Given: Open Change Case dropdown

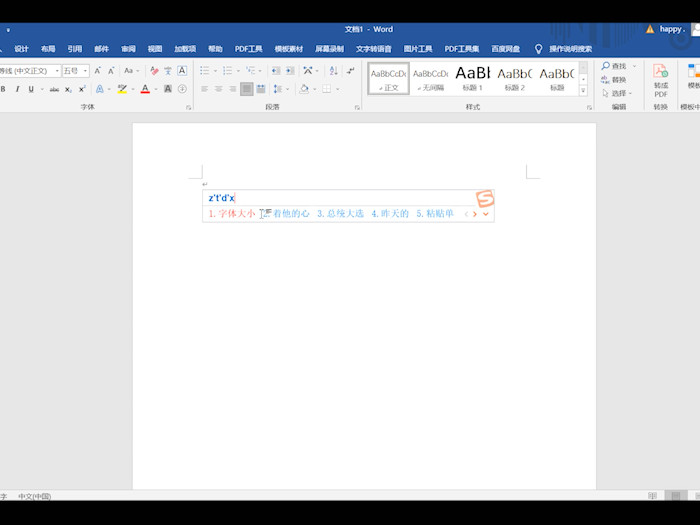Looking at the screenshot, I should click(131, 71).
